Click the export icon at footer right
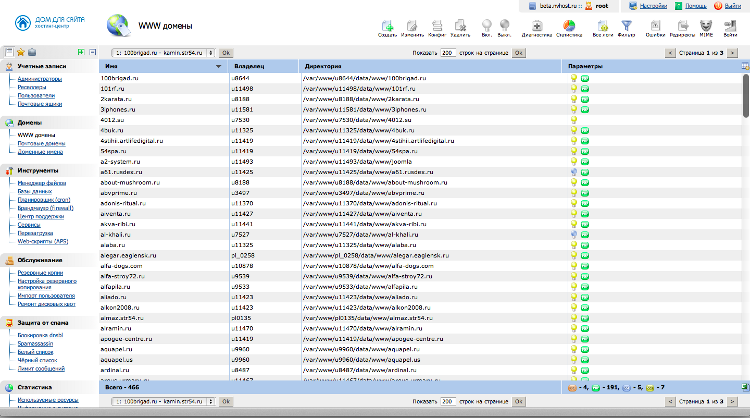 tap(745, 387)
